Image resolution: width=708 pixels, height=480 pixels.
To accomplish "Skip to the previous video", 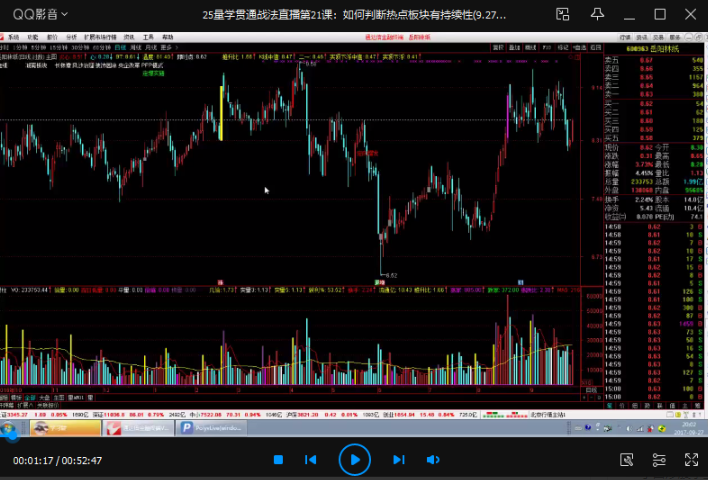I will pos(311,460).
